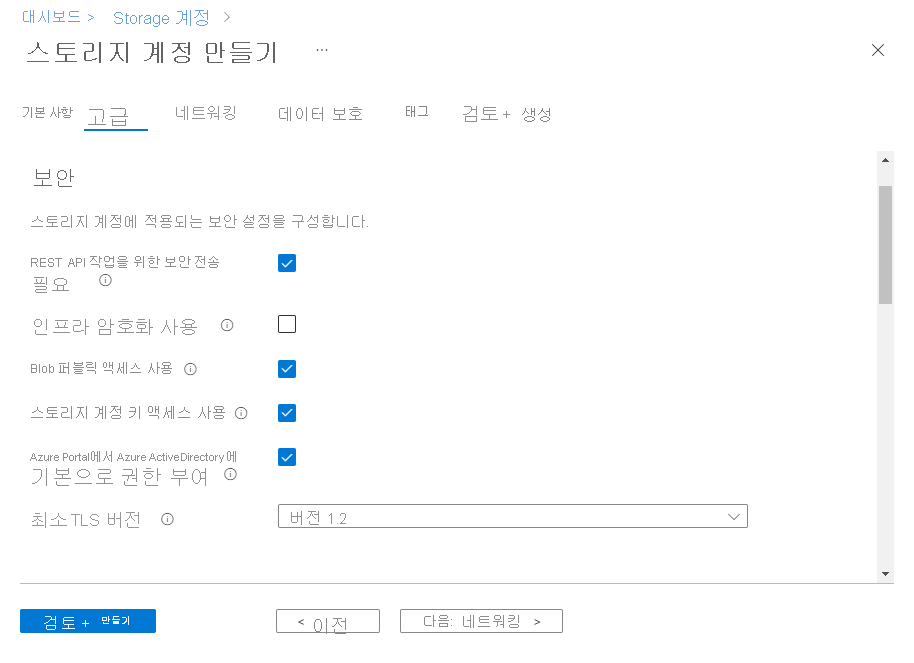
Task: Disable REST API 보안 전송 필요 checkbox
Action: click(287, 263)
